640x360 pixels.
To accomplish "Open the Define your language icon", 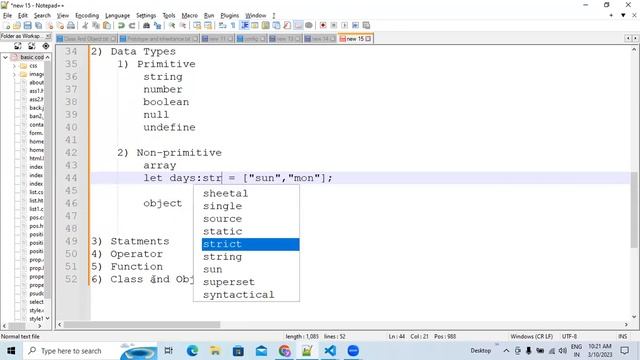I will click(255, 25).
